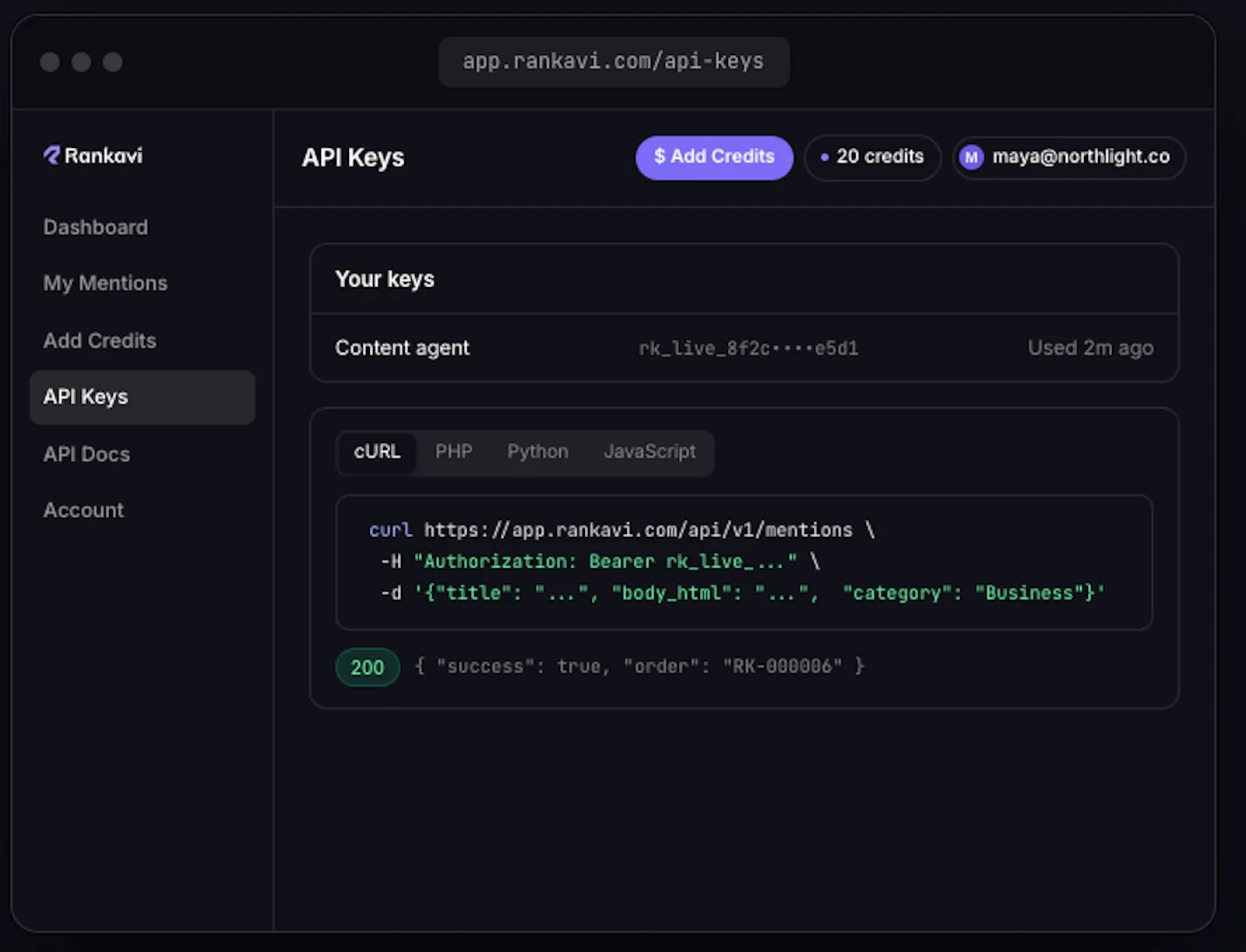
Task: Open Add Credits in the sidebar
Action: [100, 341]
